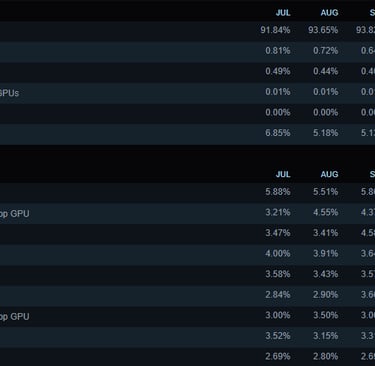Select the 5.88% cell

(278, 192)
